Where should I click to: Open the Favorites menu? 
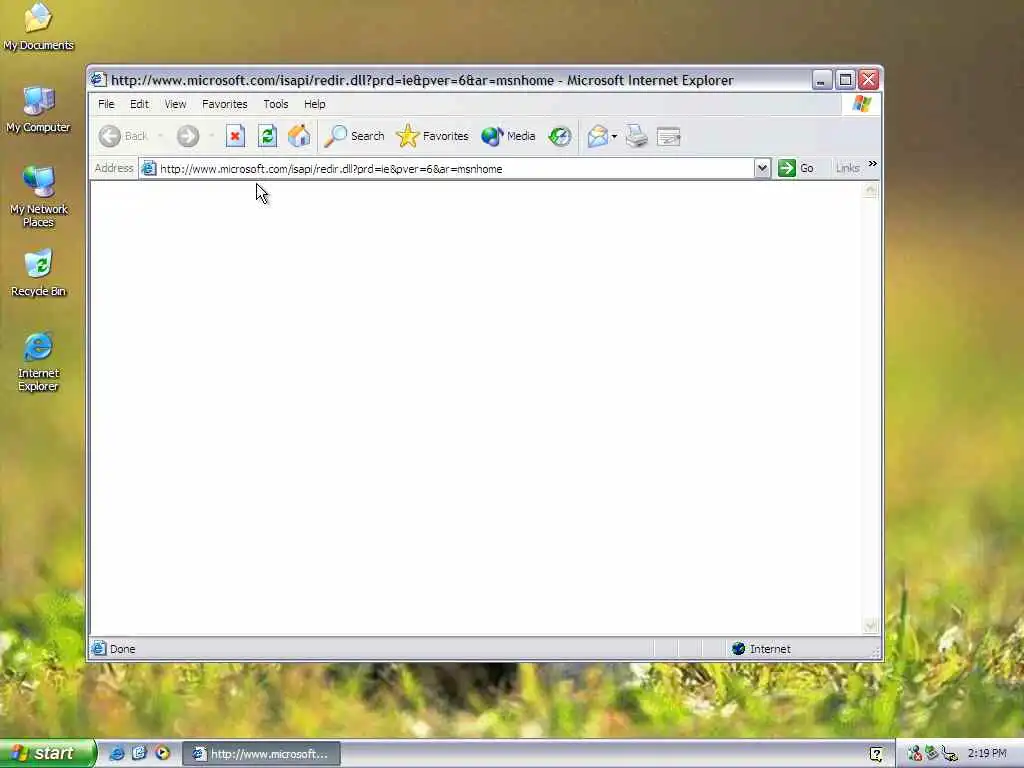pos(225,104)
